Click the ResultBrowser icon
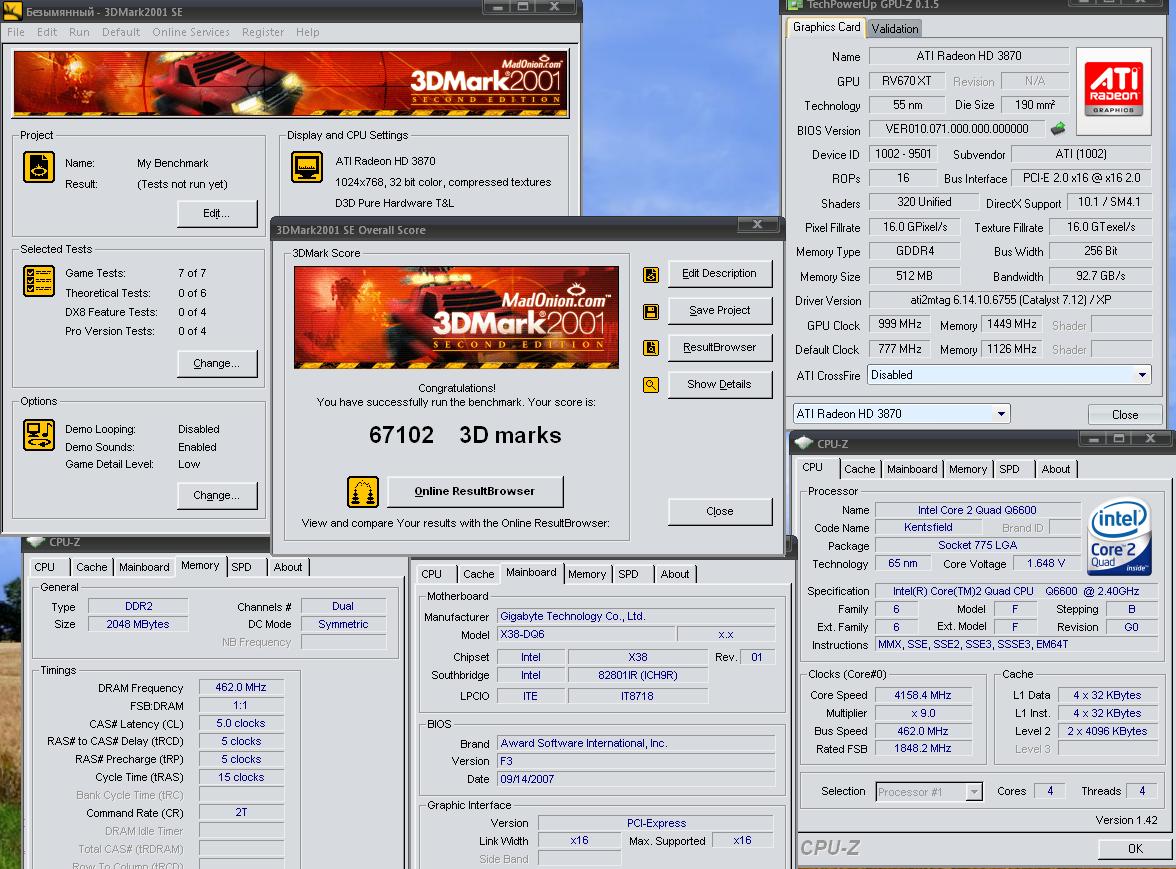This screenshot has height=869, width=1176. coord(651,348)
